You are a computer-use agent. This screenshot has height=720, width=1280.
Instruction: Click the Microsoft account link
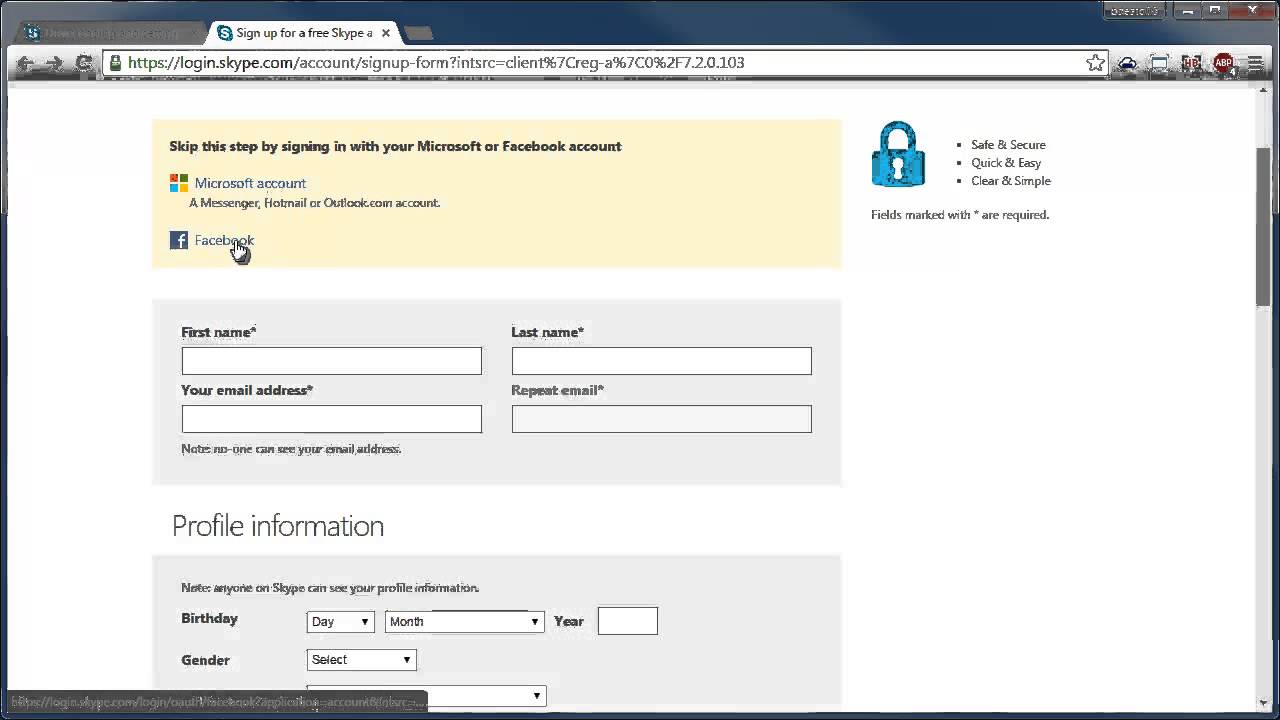[250, 183]
